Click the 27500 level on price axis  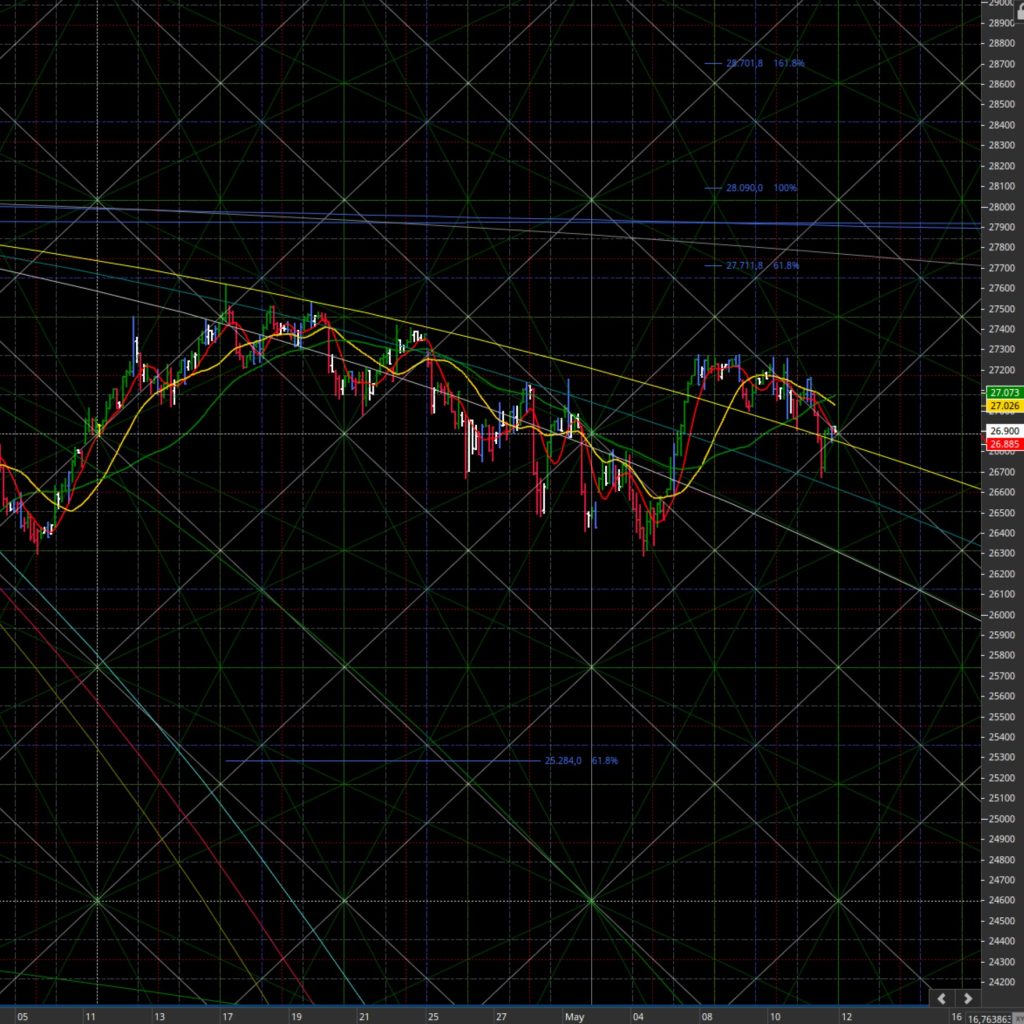pyautogui.click(x=1001, y=309)
